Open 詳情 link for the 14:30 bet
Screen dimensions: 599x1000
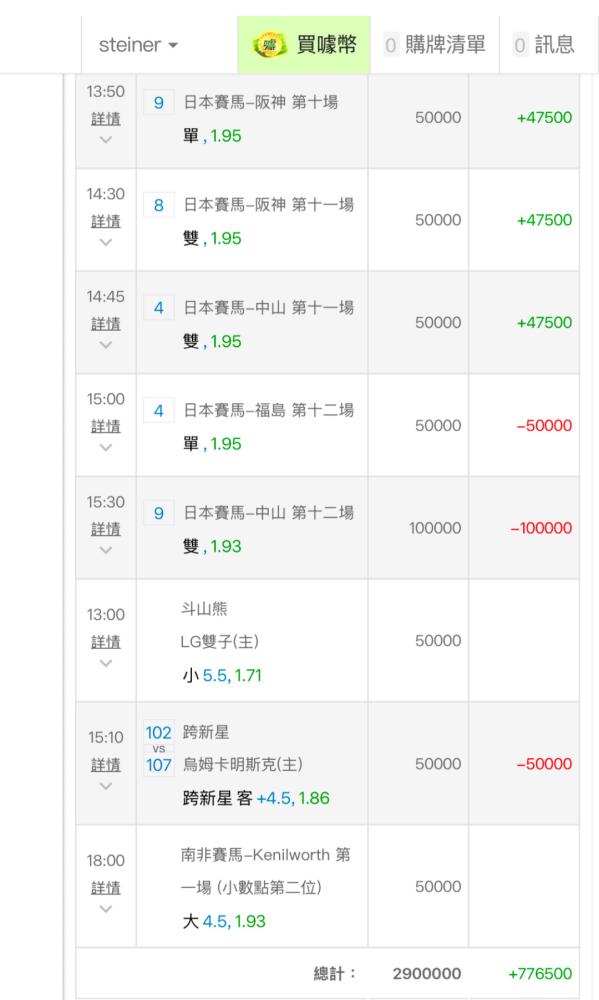pyautogui.click(x=106, y=222)
